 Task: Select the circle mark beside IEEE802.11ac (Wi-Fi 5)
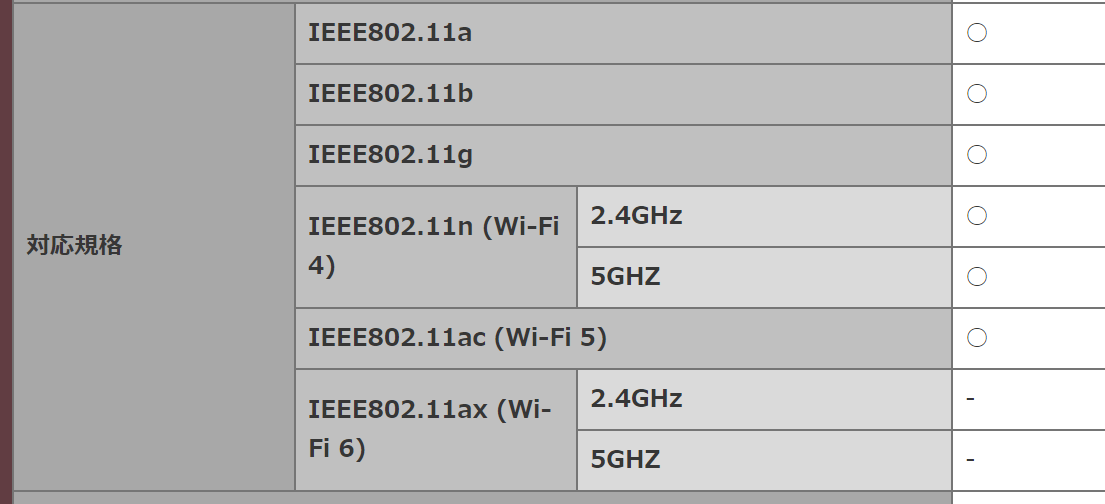[977, 338]
